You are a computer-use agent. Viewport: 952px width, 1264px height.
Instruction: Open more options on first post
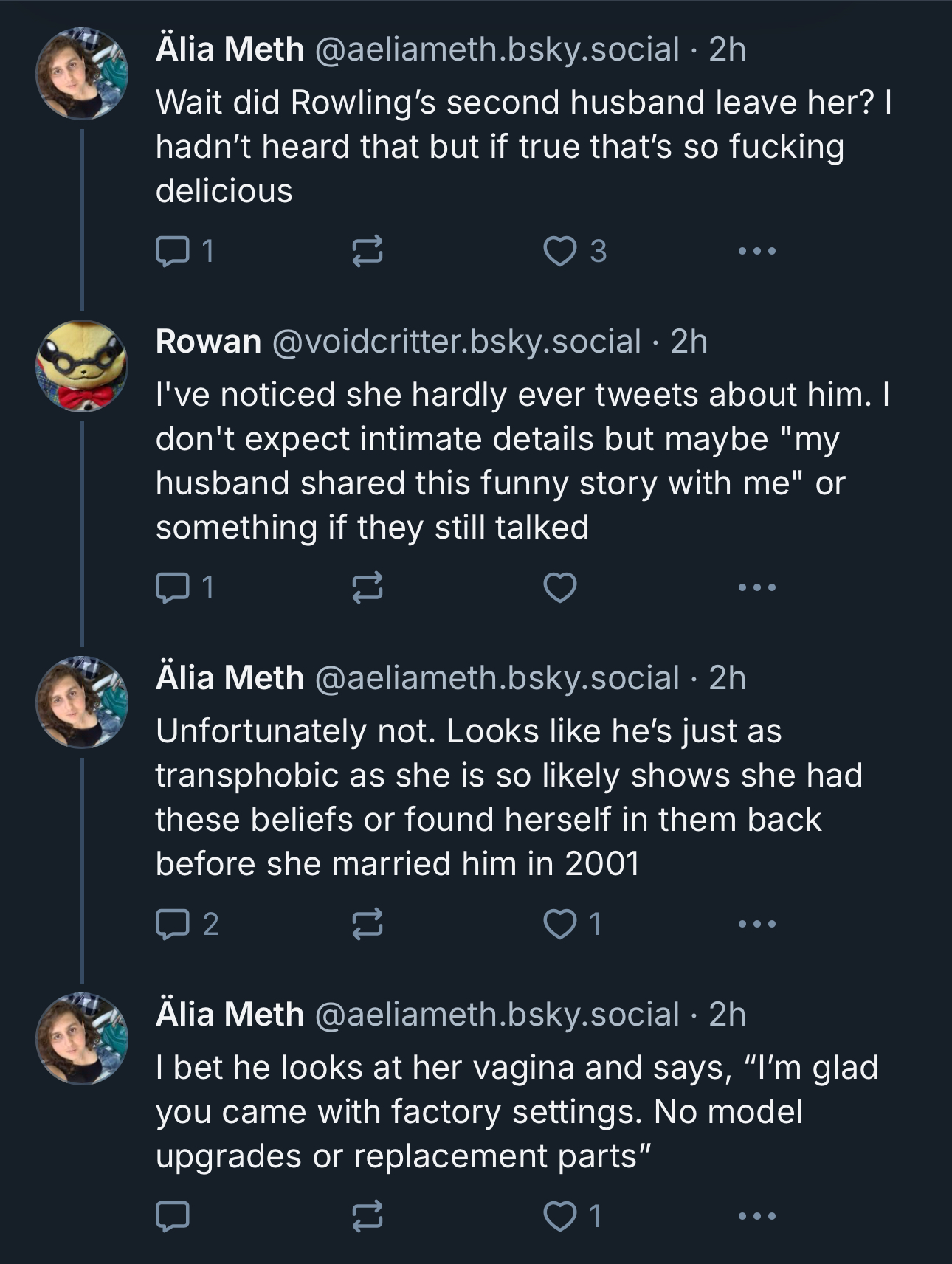756,252
